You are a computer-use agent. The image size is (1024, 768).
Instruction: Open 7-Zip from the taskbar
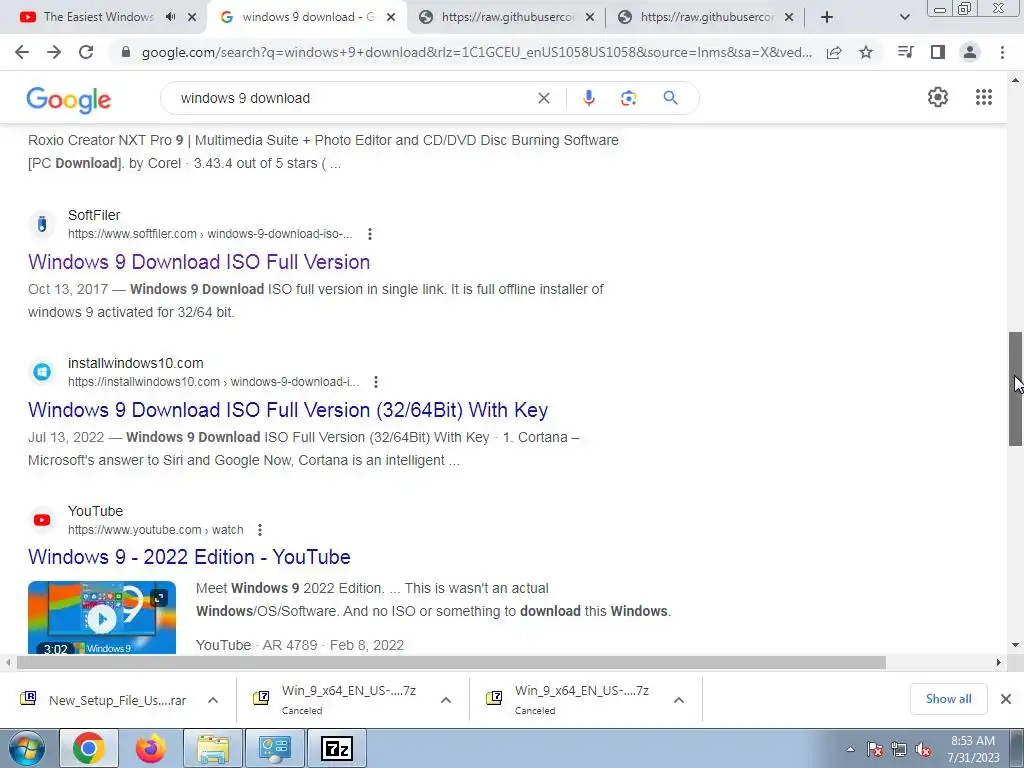tap(337, 748)
